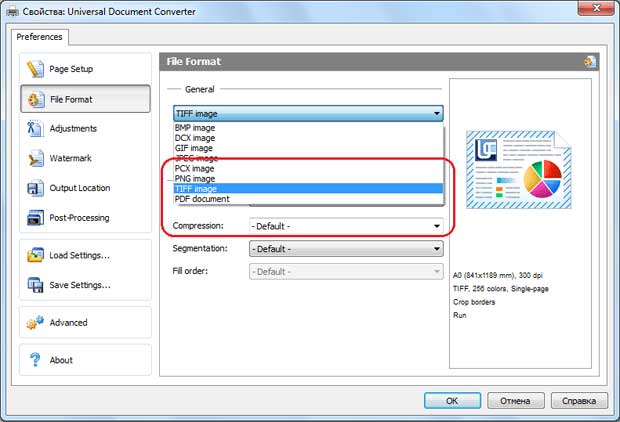
Task: Click the Advanced gears icon
Action: pos(35,322)
